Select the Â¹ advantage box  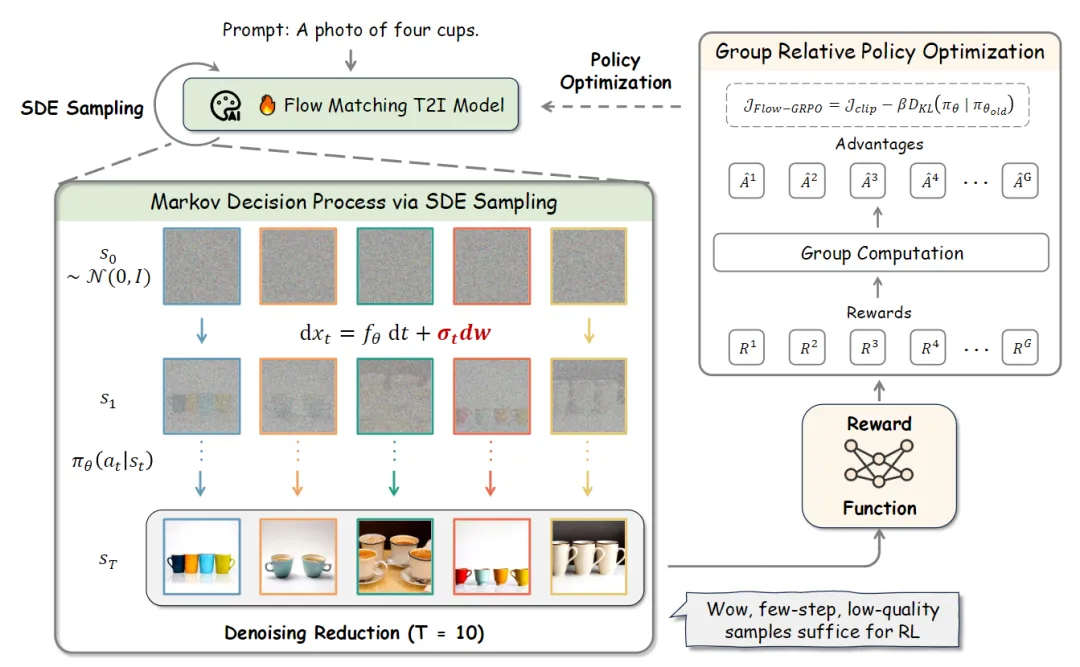[x=747, y=181]
